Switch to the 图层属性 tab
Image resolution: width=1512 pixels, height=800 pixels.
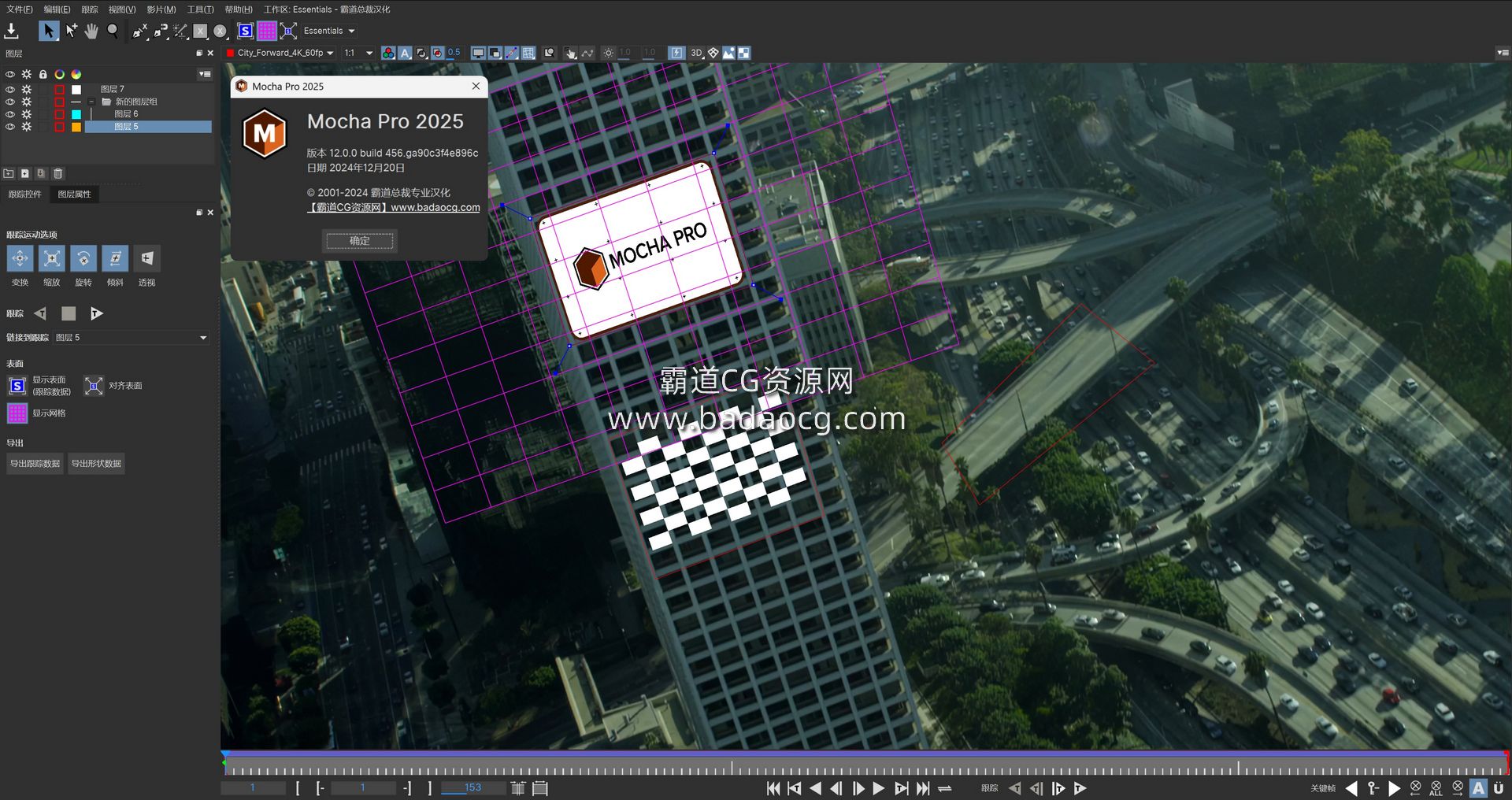(74, 194)
